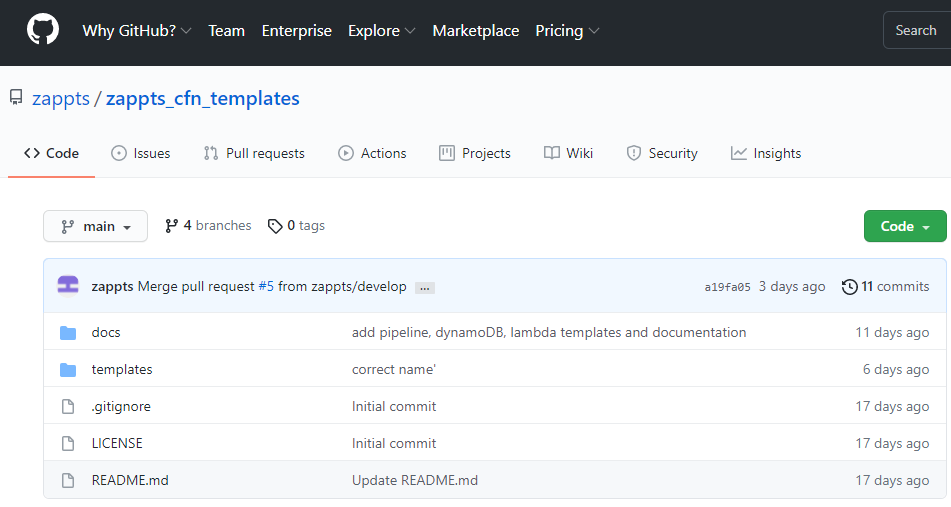The width and height of the screenshot is (951, 507).
Task: Go to Marketplace in the top navigation
Action: (476, 30)
